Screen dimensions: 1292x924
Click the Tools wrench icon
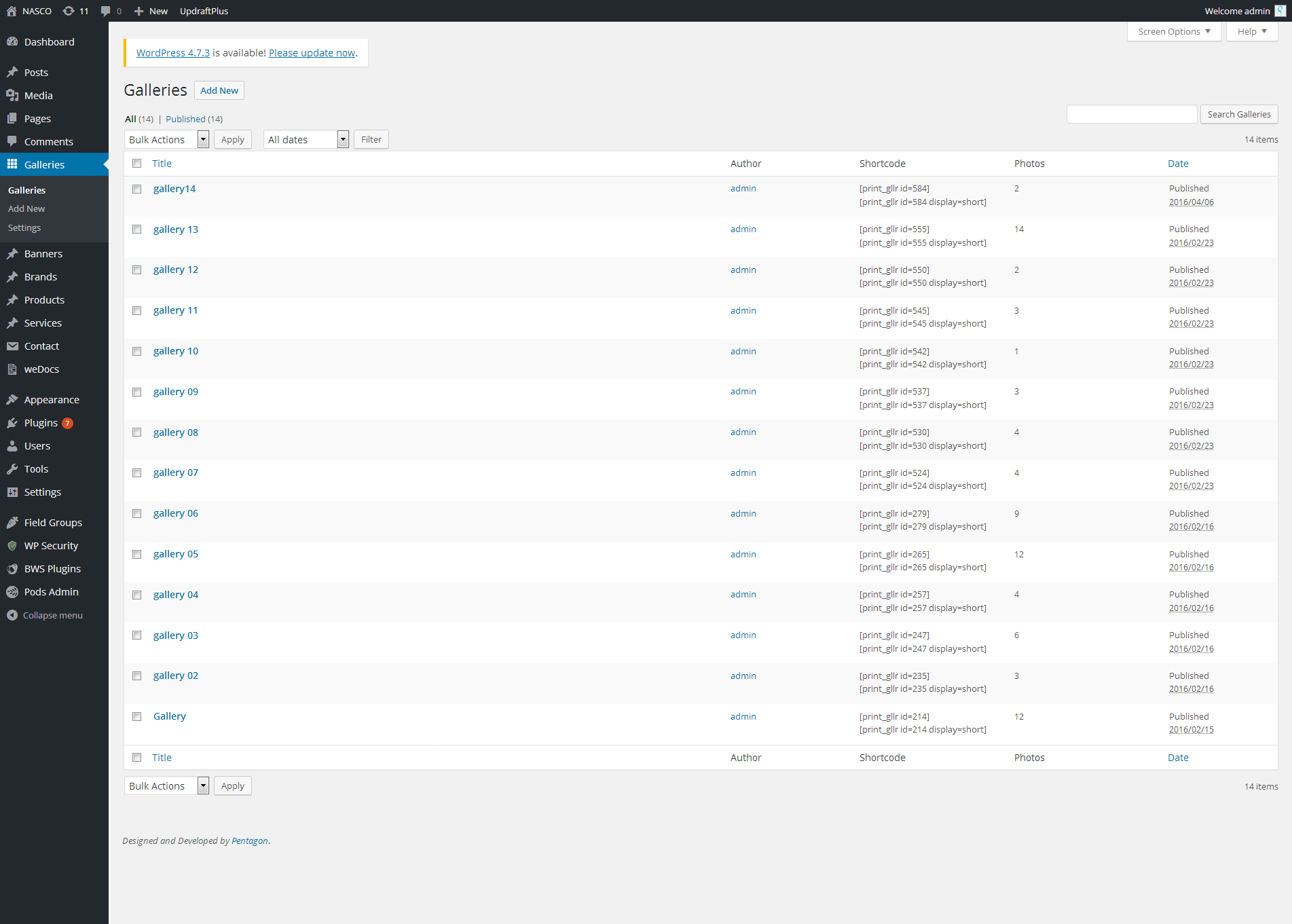[12, 469]
